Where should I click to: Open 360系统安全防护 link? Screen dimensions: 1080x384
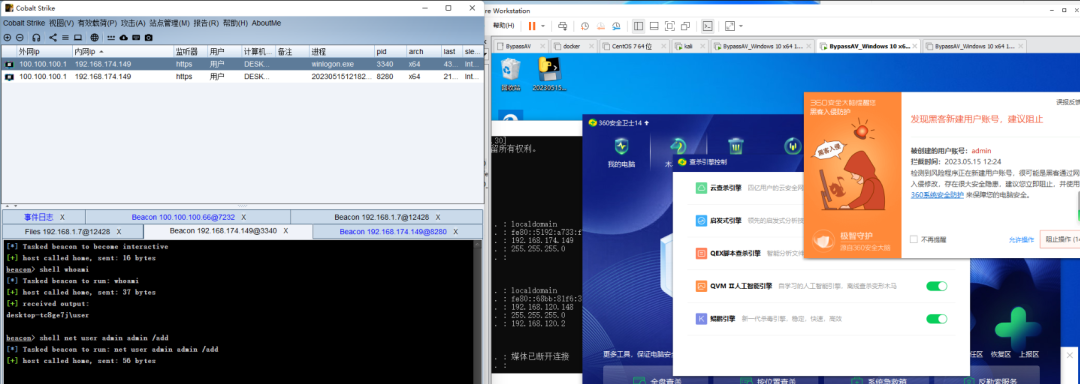click(937, 195)
